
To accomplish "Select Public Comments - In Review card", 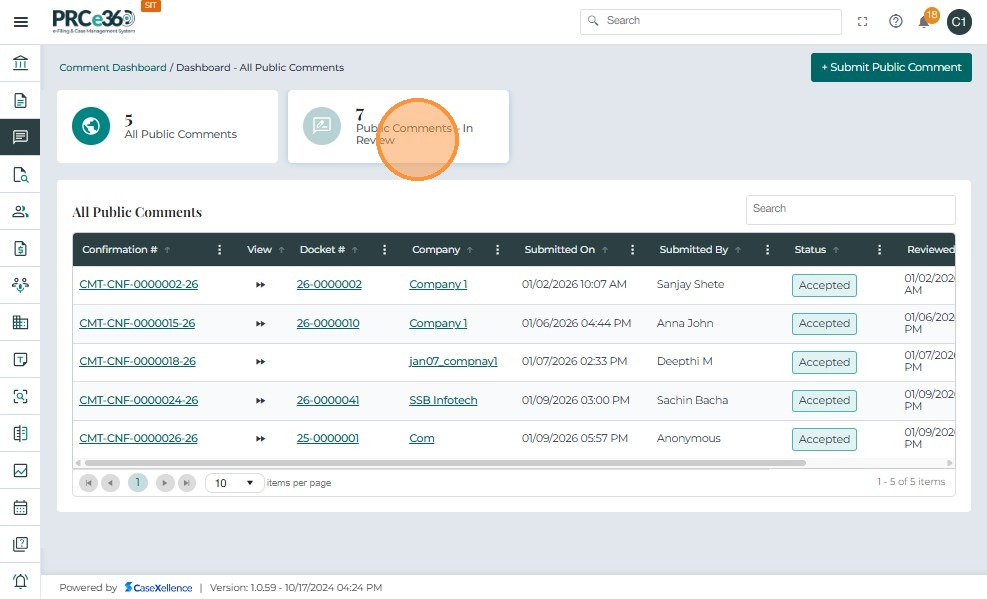I will coord(398,127).
